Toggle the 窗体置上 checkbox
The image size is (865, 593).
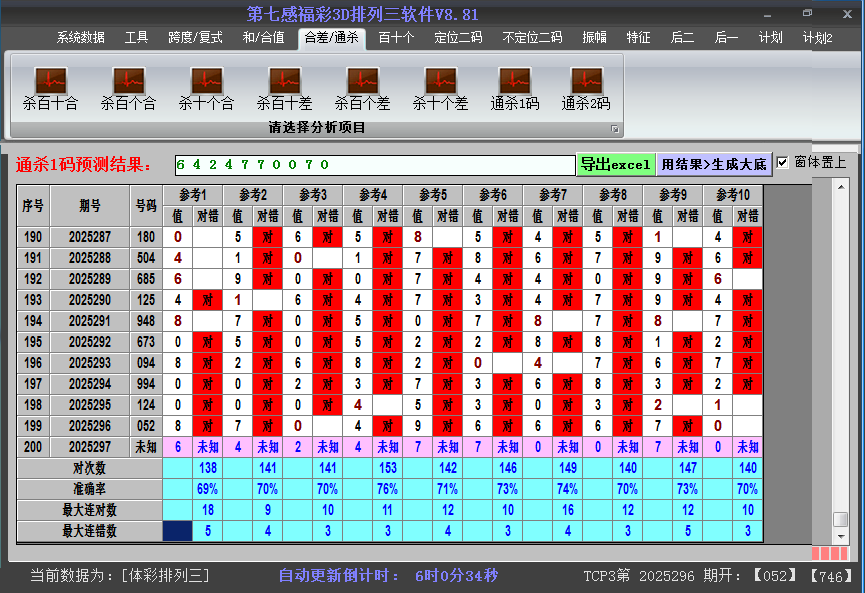[x=783, y=162]
